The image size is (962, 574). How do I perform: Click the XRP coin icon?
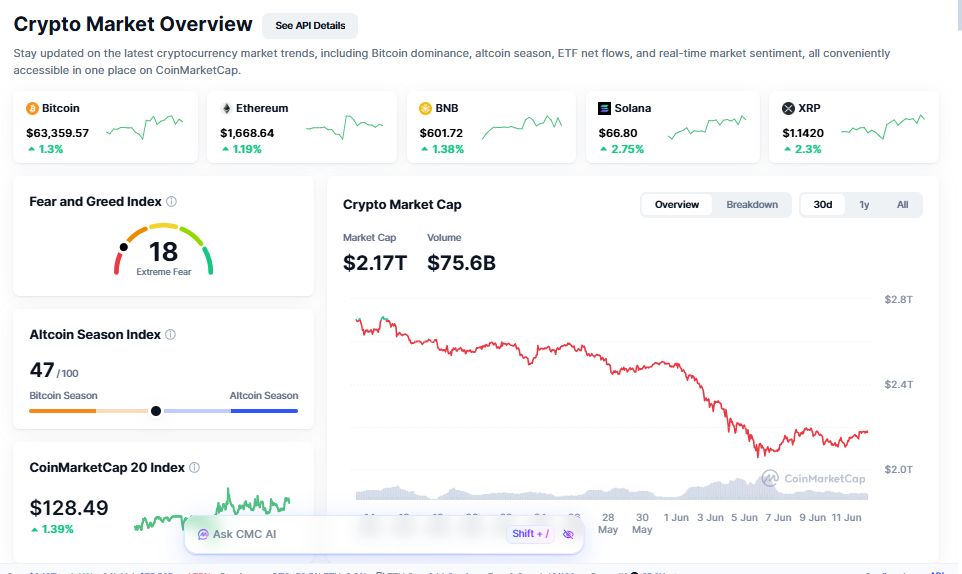[788, 109]
